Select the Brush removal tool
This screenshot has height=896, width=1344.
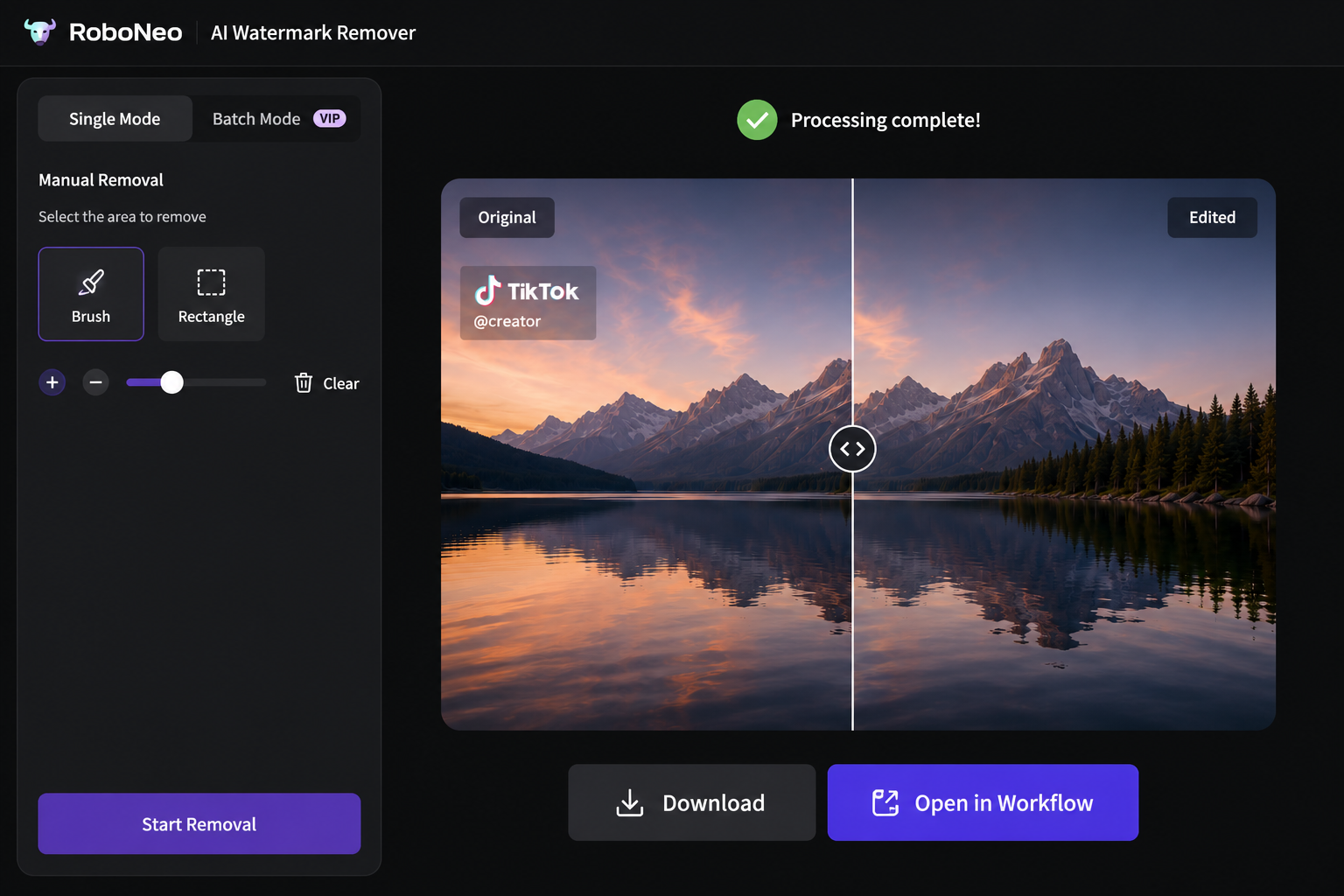[x=91, y=294]
